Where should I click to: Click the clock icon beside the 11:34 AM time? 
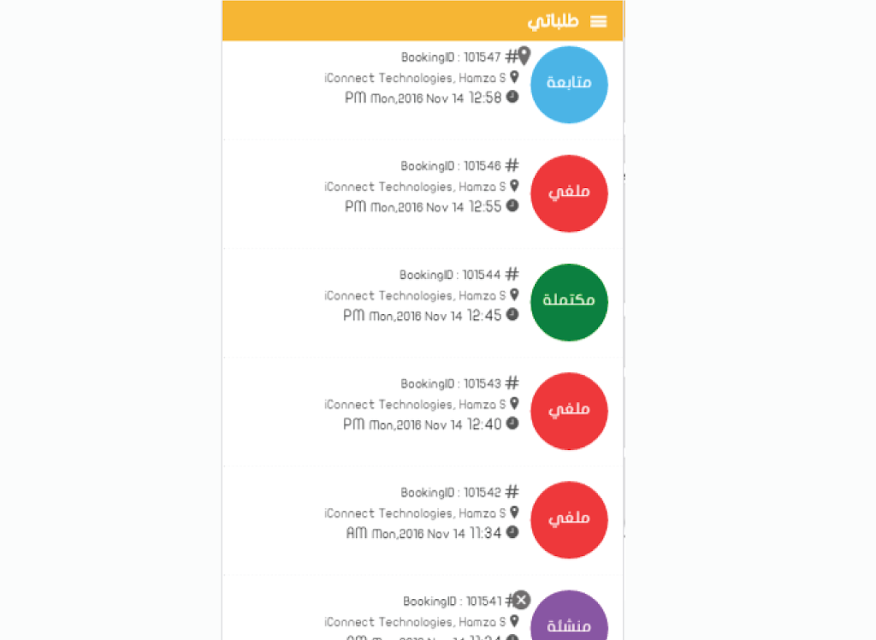coord(512,532)
